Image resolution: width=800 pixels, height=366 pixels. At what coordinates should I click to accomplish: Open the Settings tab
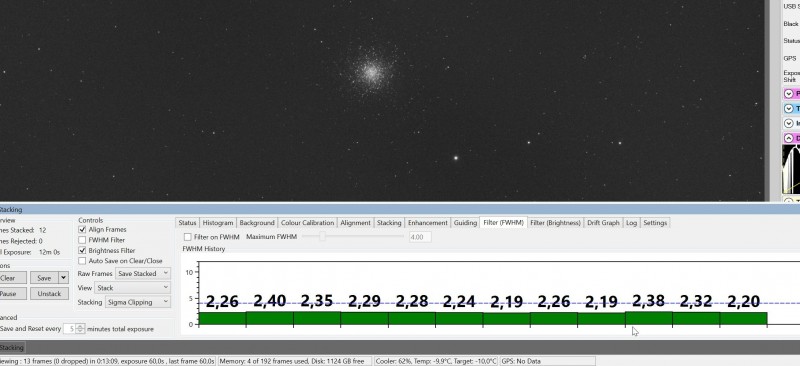pyautogui.click(x=655, y=223)
